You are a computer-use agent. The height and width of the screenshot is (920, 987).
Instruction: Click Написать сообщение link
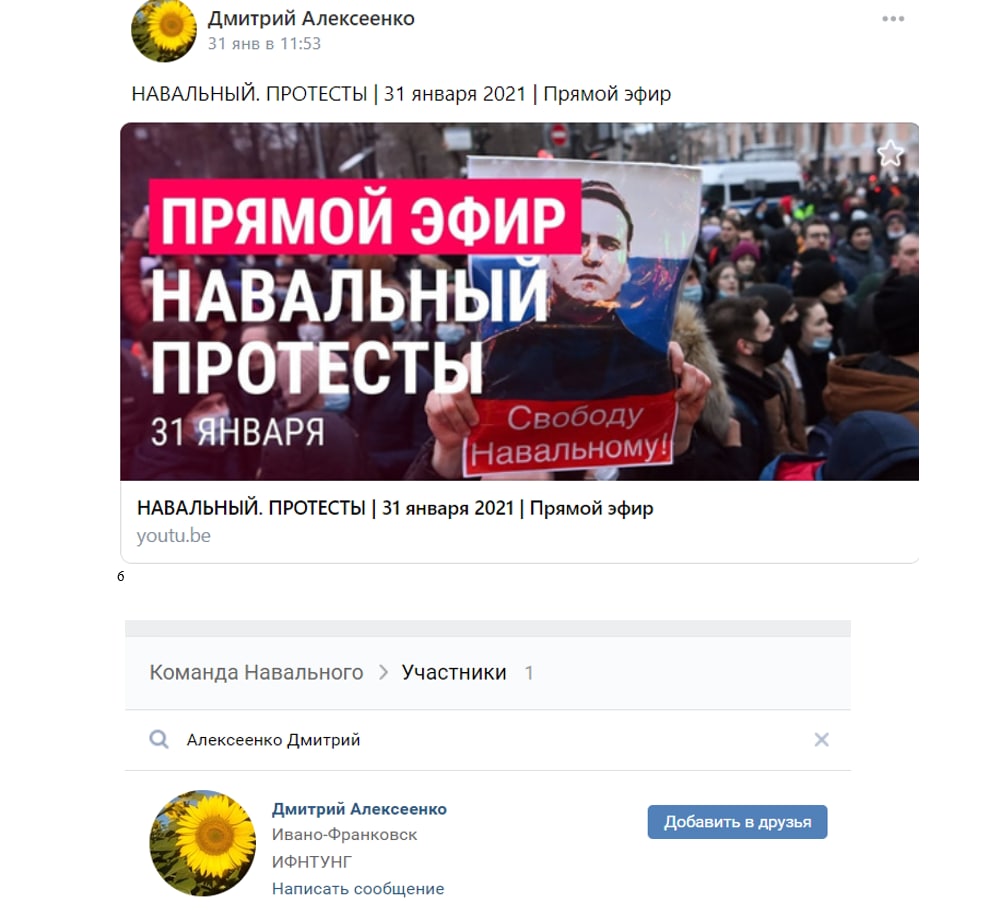pos(358,889)
